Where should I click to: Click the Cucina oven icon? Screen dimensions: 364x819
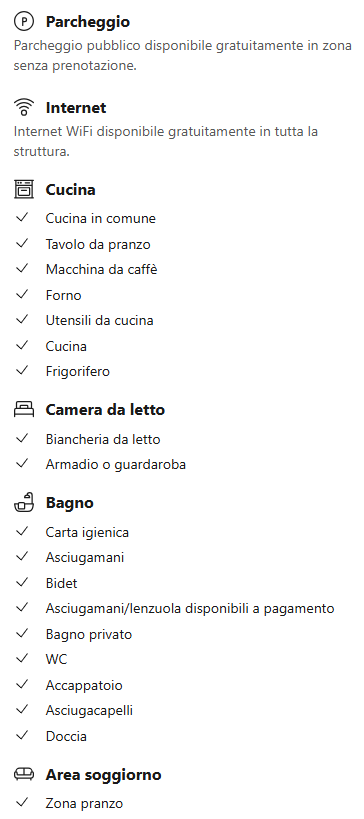coord(24,189)
